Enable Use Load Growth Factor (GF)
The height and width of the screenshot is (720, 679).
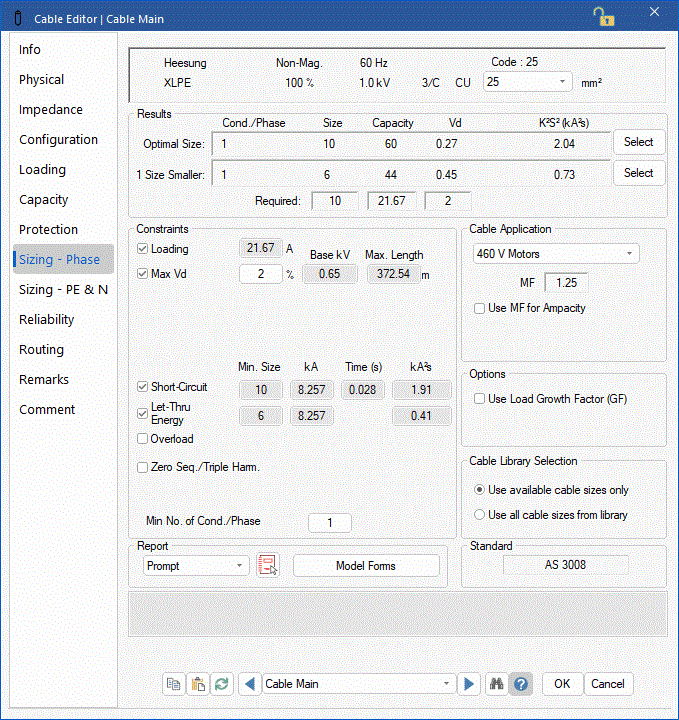pos(480,399)
